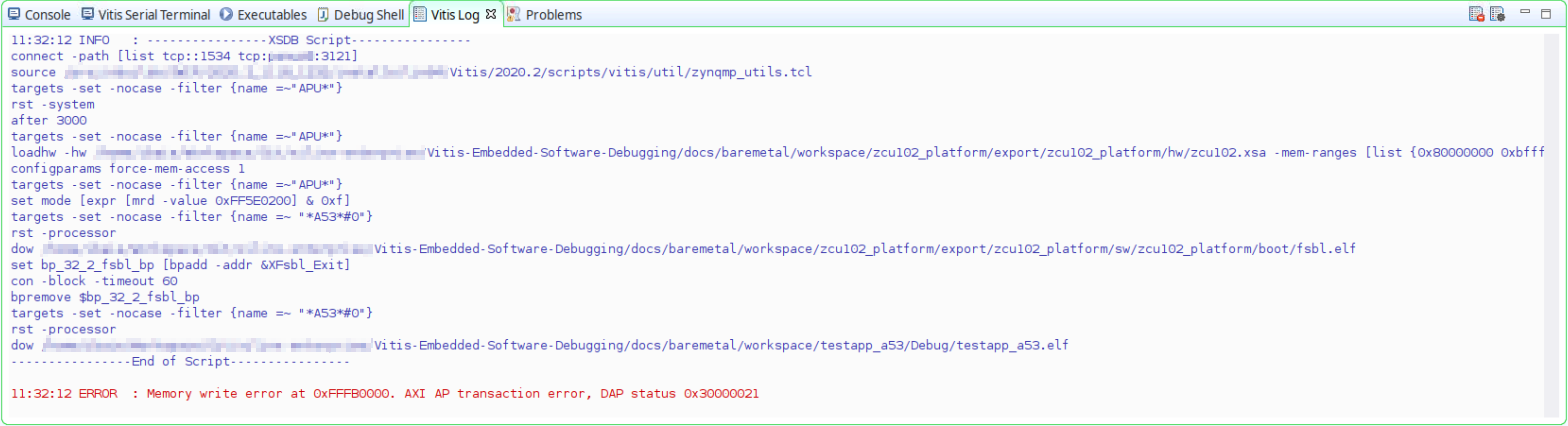Show the Executables tab
Screen dimensions: 1568x426
point(265,15)
